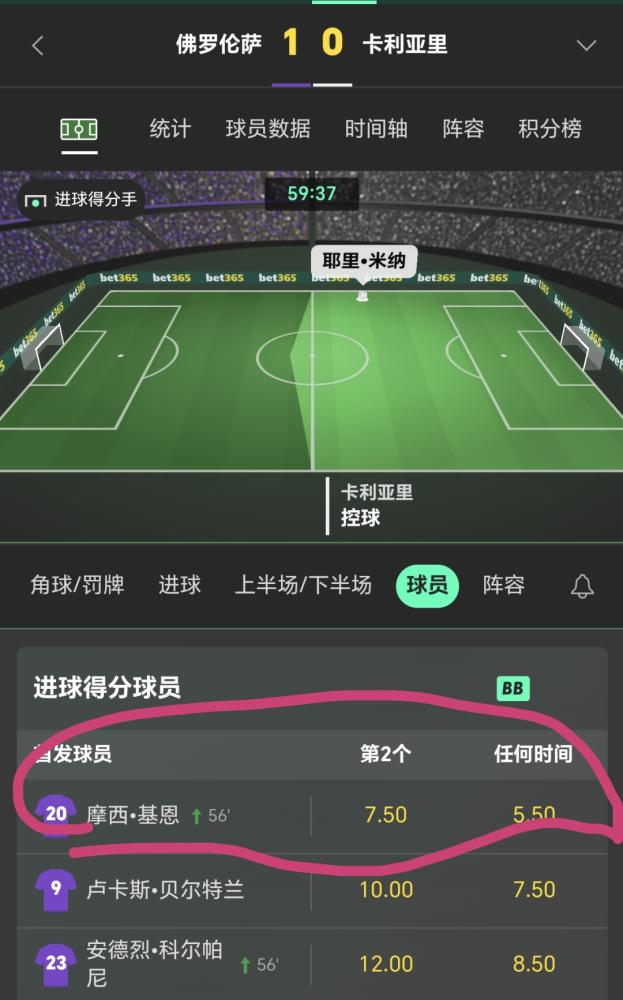
Task: Select the highlighted 球员 filter pill
Action: [x=427, y=585]
